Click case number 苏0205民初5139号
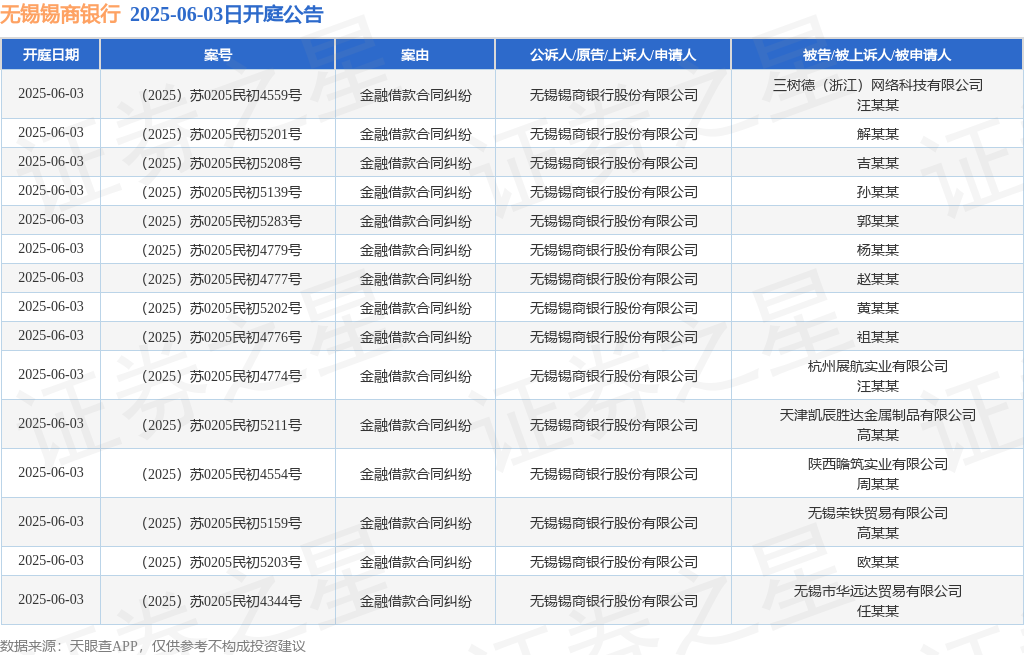Image resolution: width=1024 pixels, height=655 pixels. (246, 192)
